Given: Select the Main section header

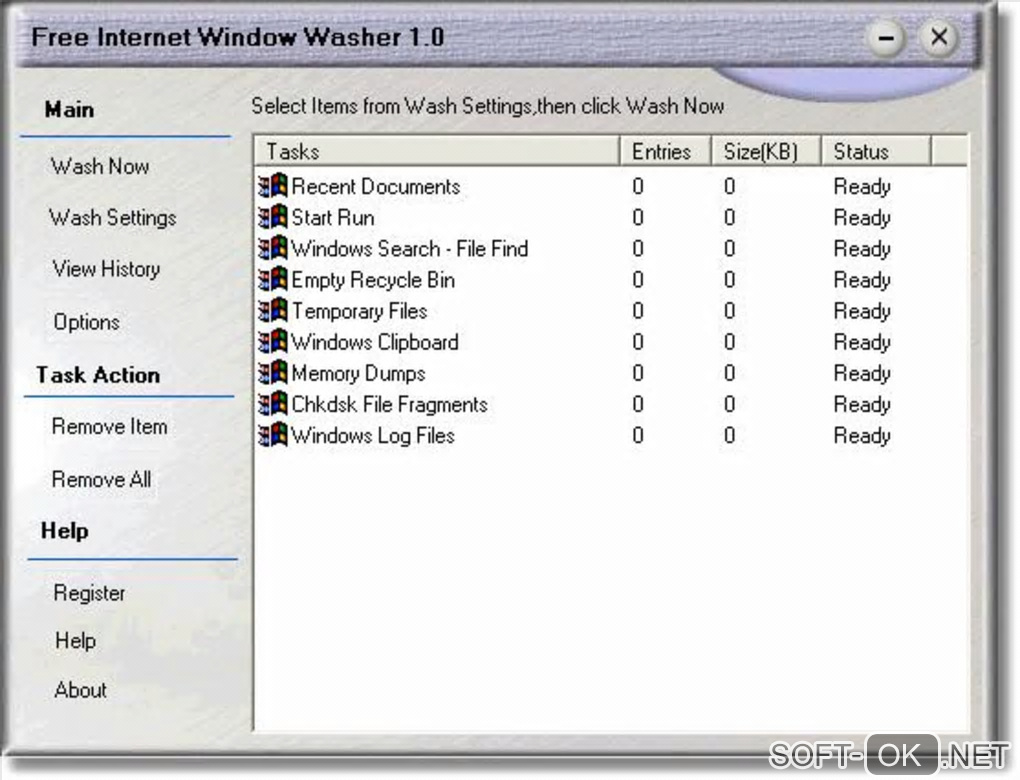Looking at the screenshot, I should click(69, 109).
